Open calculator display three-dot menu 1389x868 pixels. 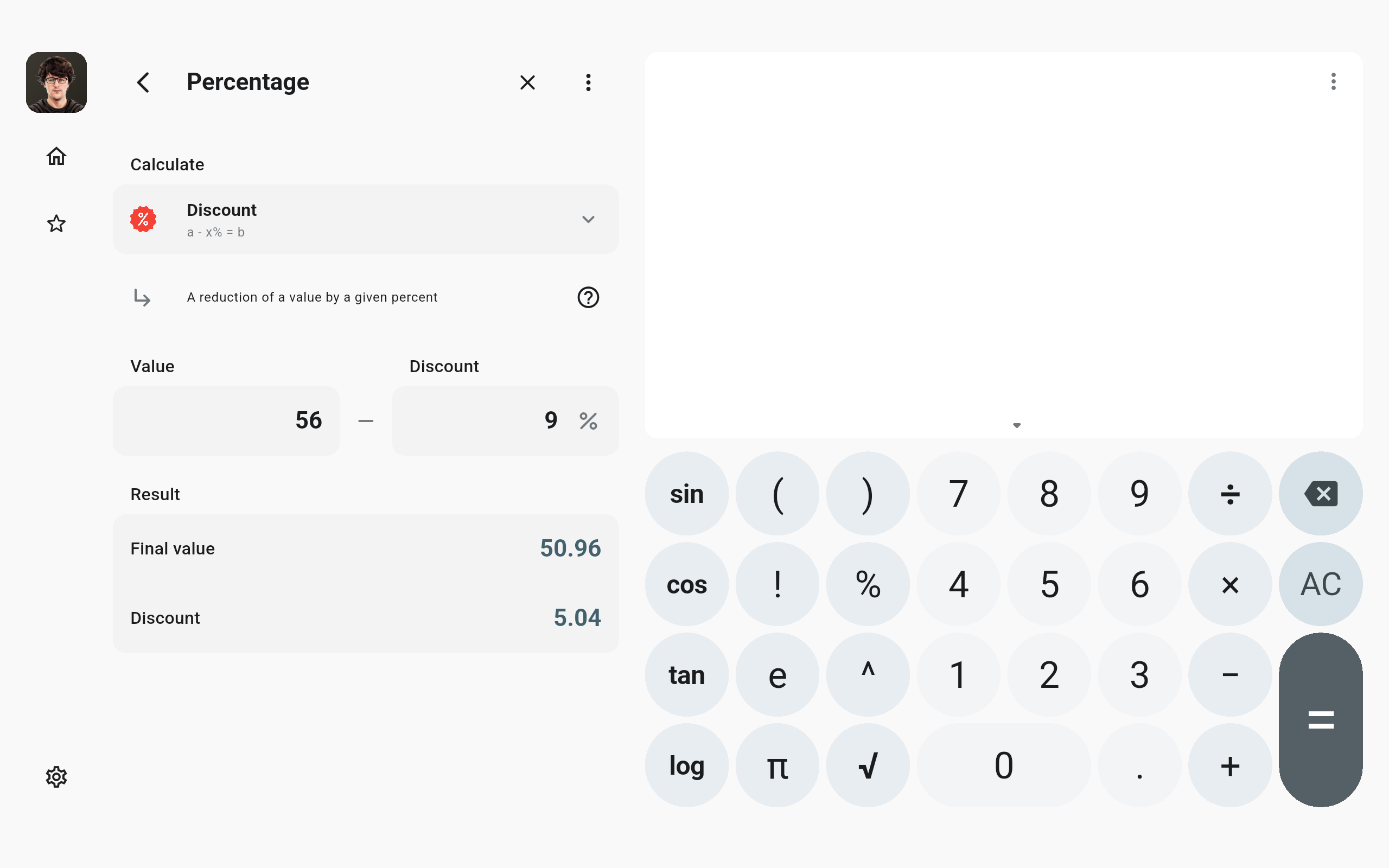point(1333,81)
